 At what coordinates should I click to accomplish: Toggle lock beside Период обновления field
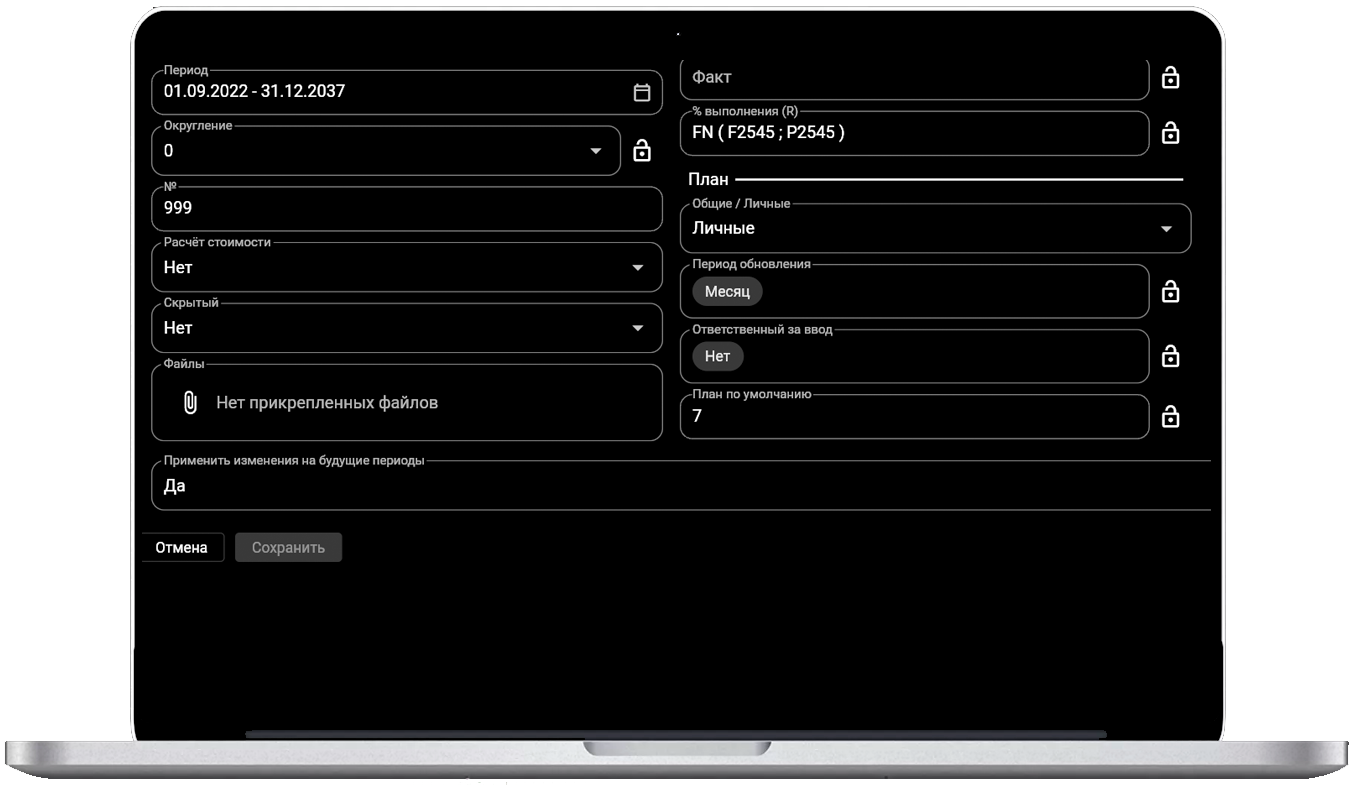[x=1170, y=292]
